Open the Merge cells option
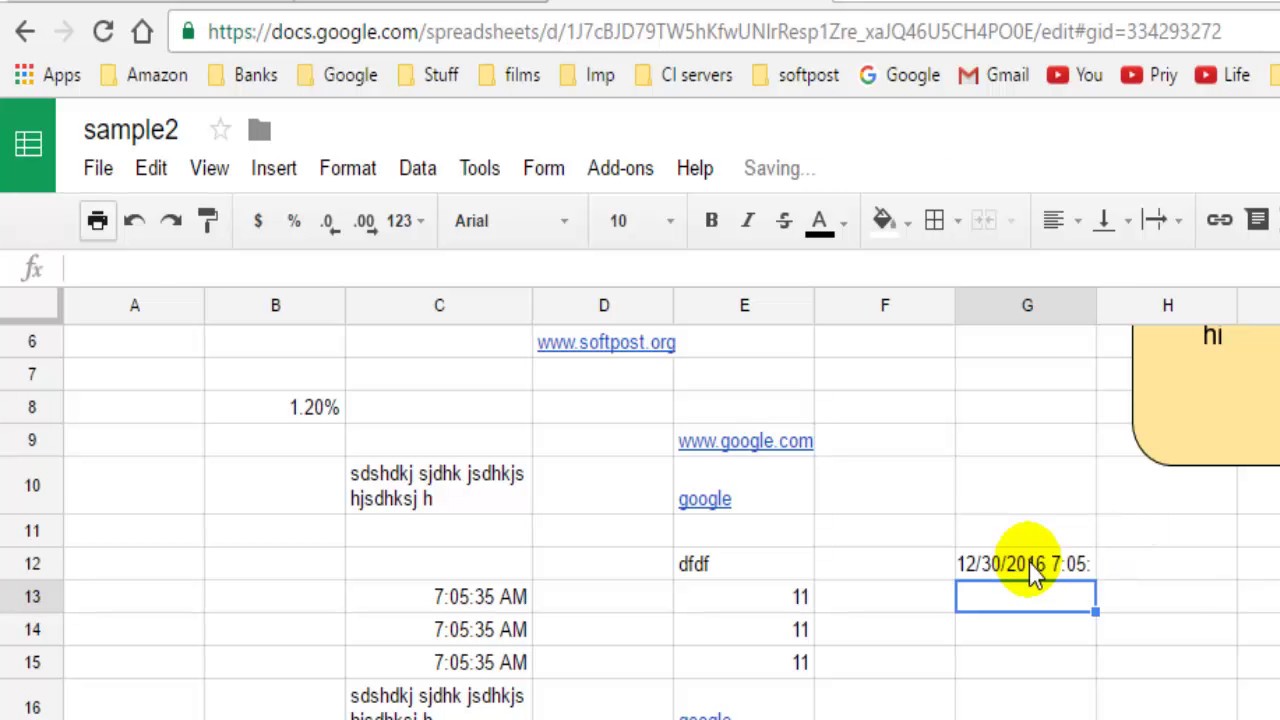 [984, 220]
